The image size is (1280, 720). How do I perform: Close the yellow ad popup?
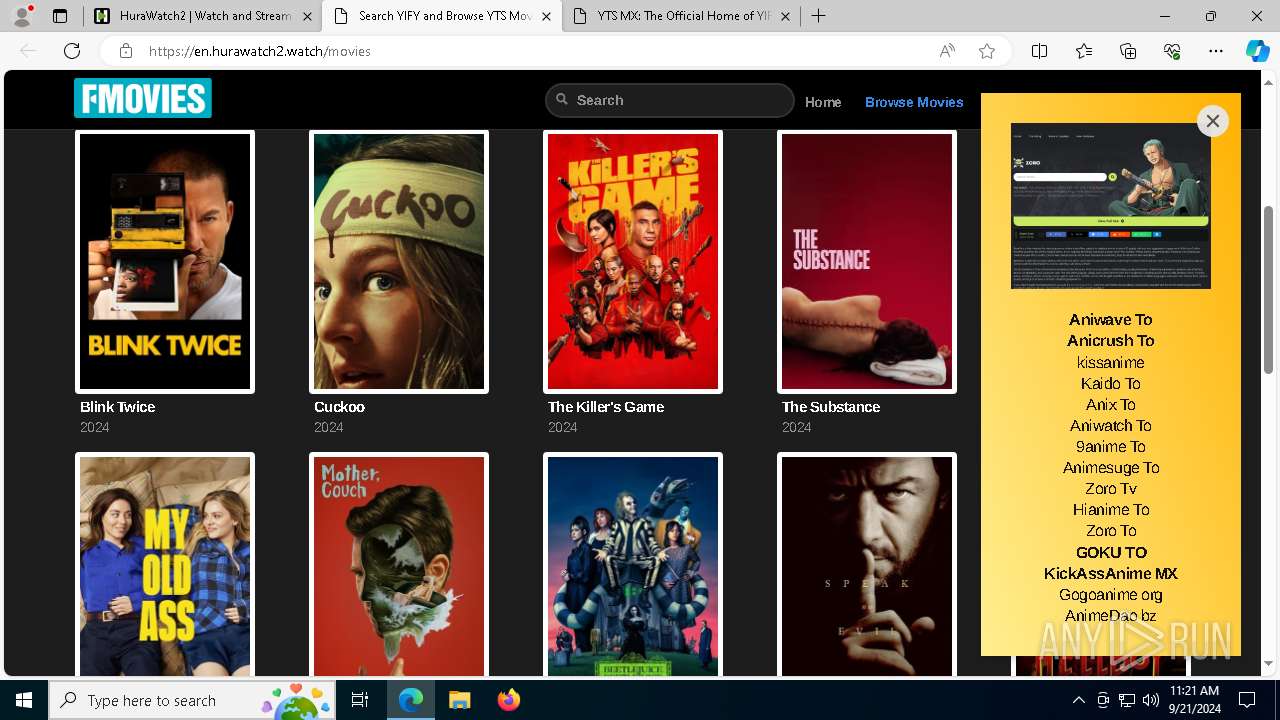1212,121
